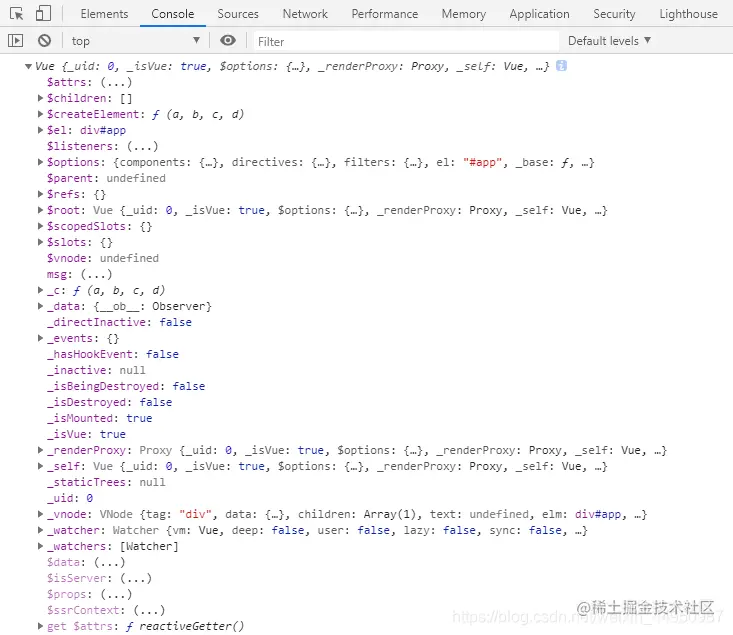Select the $parent: undefined row
Image resolution: width=733 pixels, height=635 pixels.
tap(106, 178)
